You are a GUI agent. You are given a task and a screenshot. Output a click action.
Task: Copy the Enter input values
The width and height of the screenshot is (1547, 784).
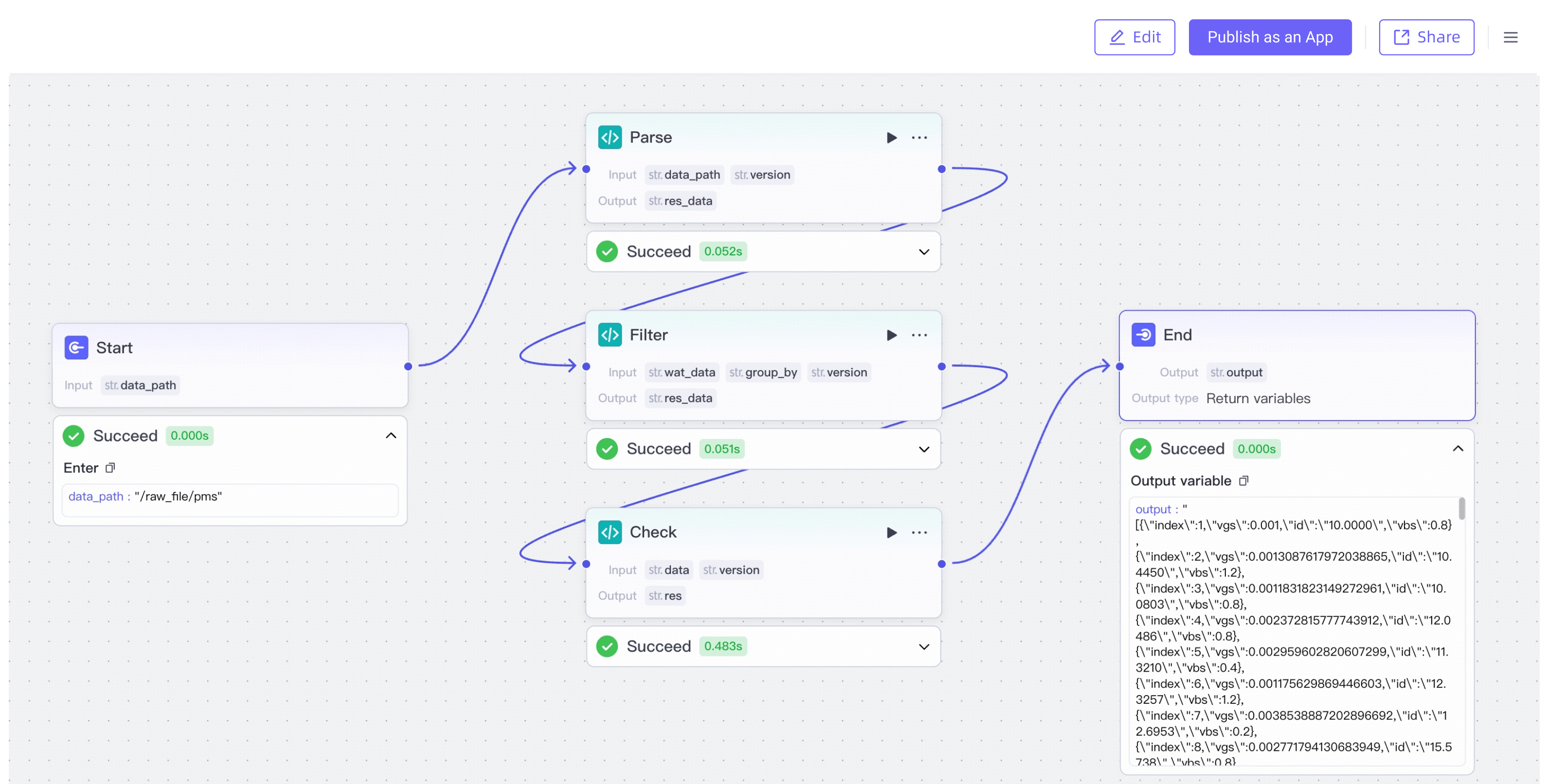pos(110,468)
